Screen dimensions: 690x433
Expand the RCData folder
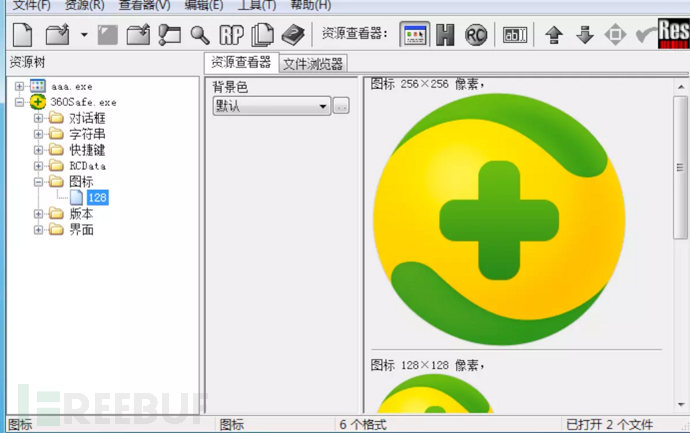38,166
